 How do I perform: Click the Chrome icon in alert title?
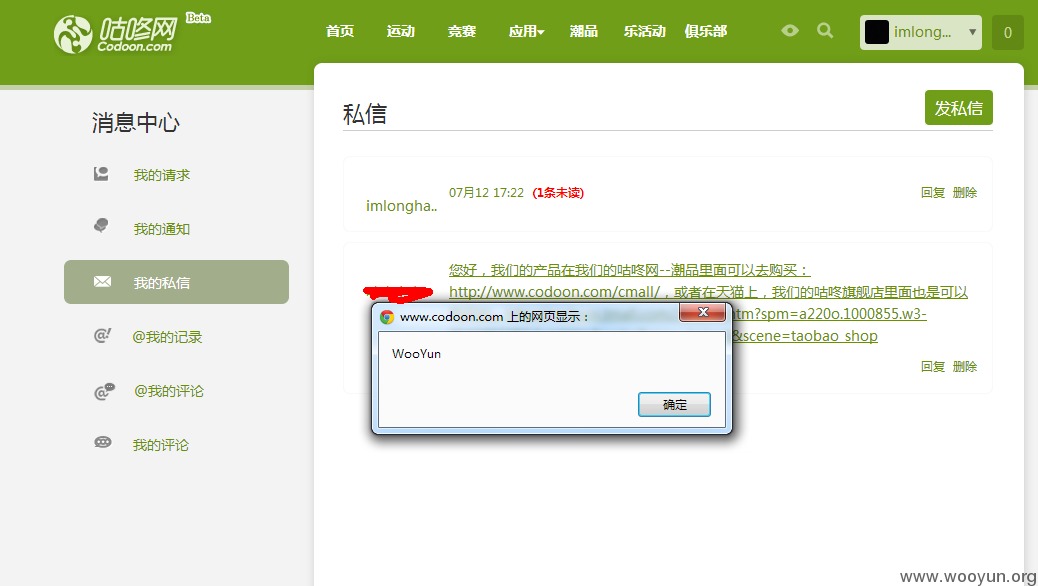[387, 317]
